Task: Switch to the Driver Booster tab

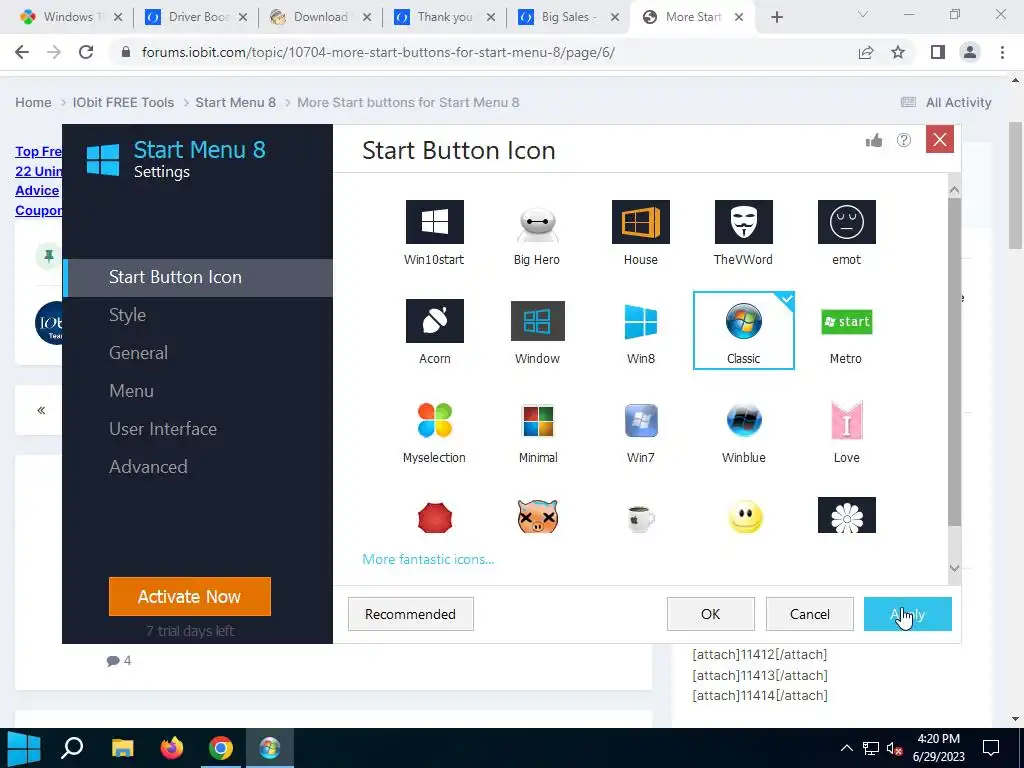Action: point(196,17)
